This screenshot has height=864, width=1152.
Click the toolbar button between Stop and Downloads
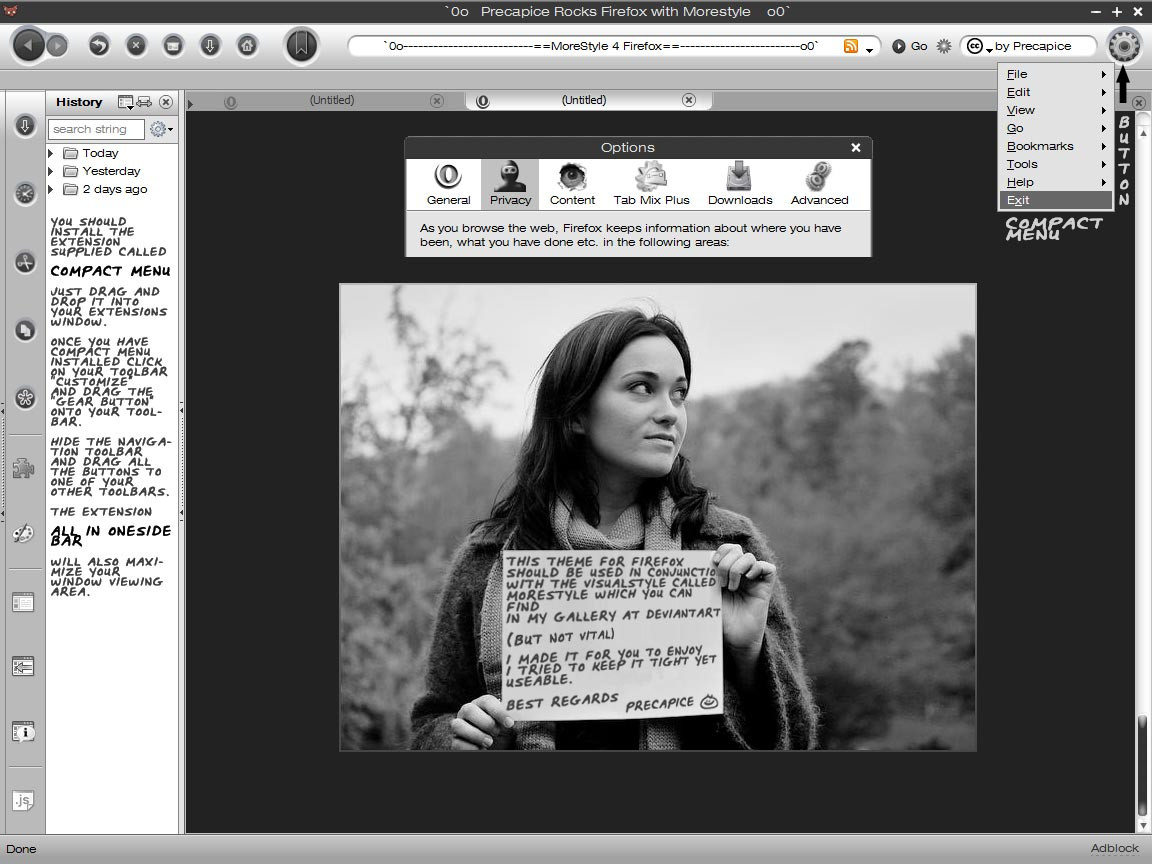(173, 46)
